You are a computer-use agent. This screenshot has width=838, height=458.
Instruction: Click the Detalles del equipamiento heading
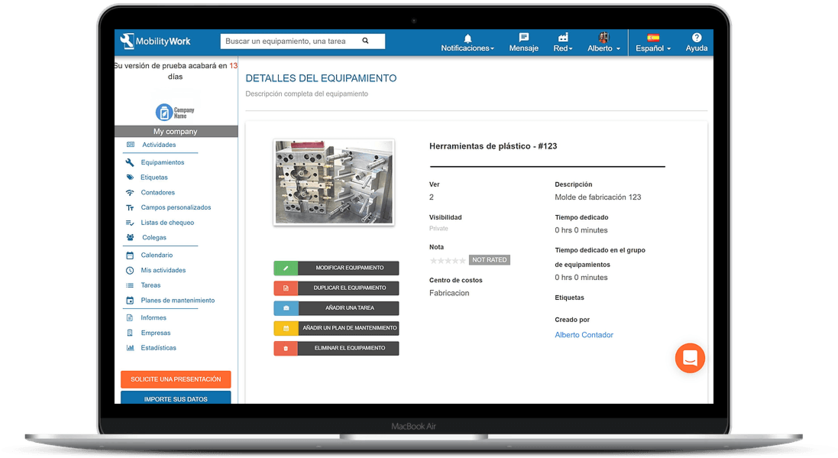[321, 79]
